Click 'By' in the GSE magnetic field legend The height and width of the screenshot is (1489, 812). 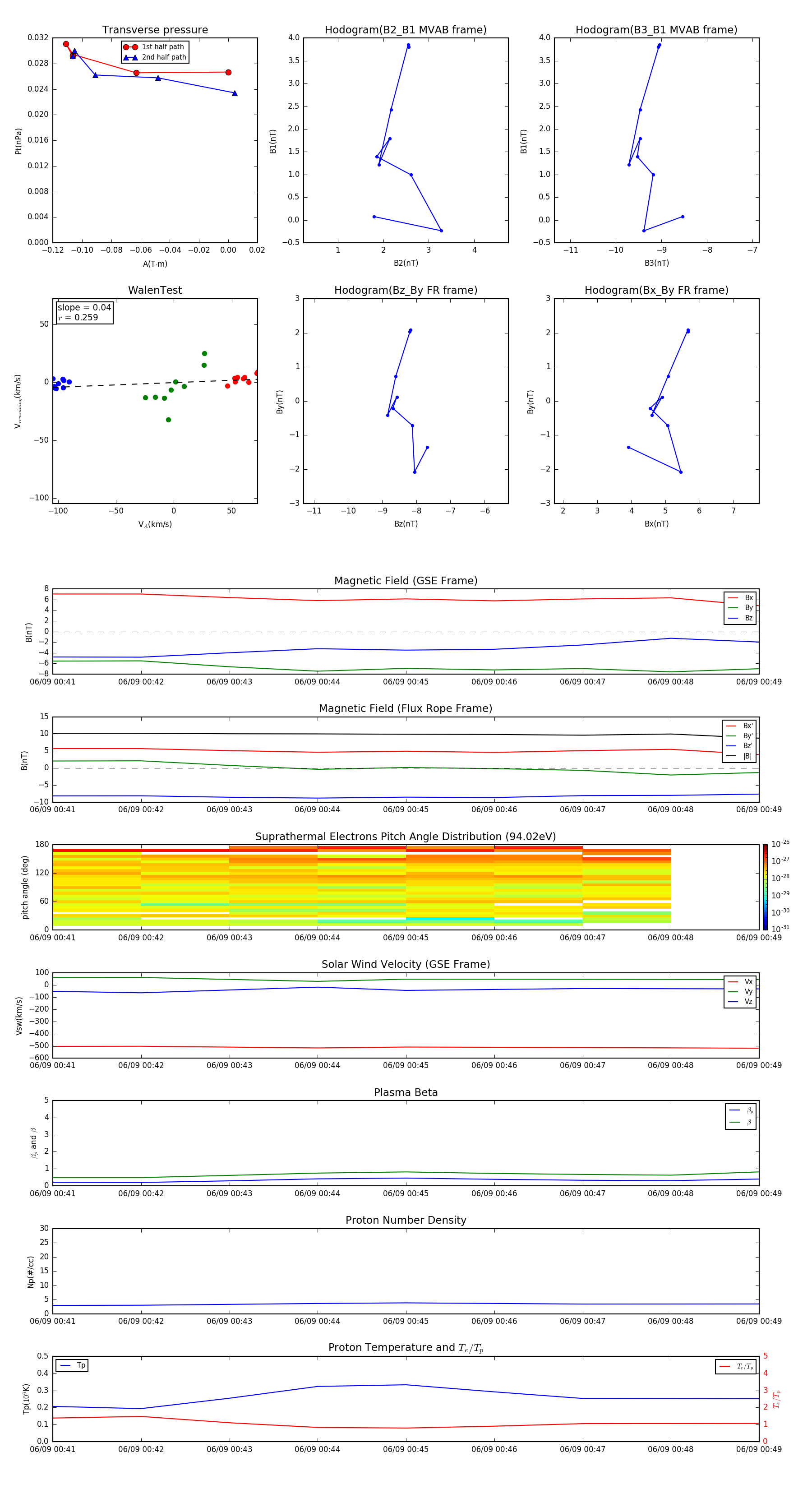click(740, 607)
